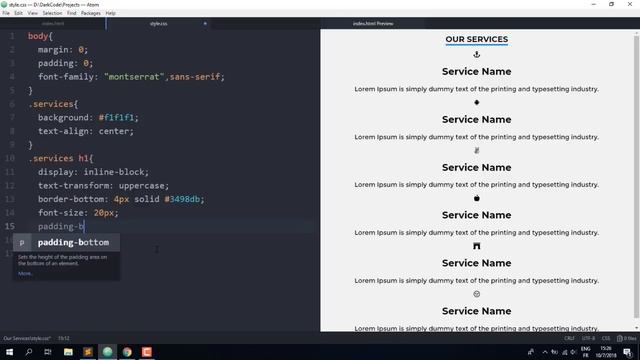The height and width of the screenshot is (360, 640).
Task: Open the Windows notification center
Action: tap(627, 352)
